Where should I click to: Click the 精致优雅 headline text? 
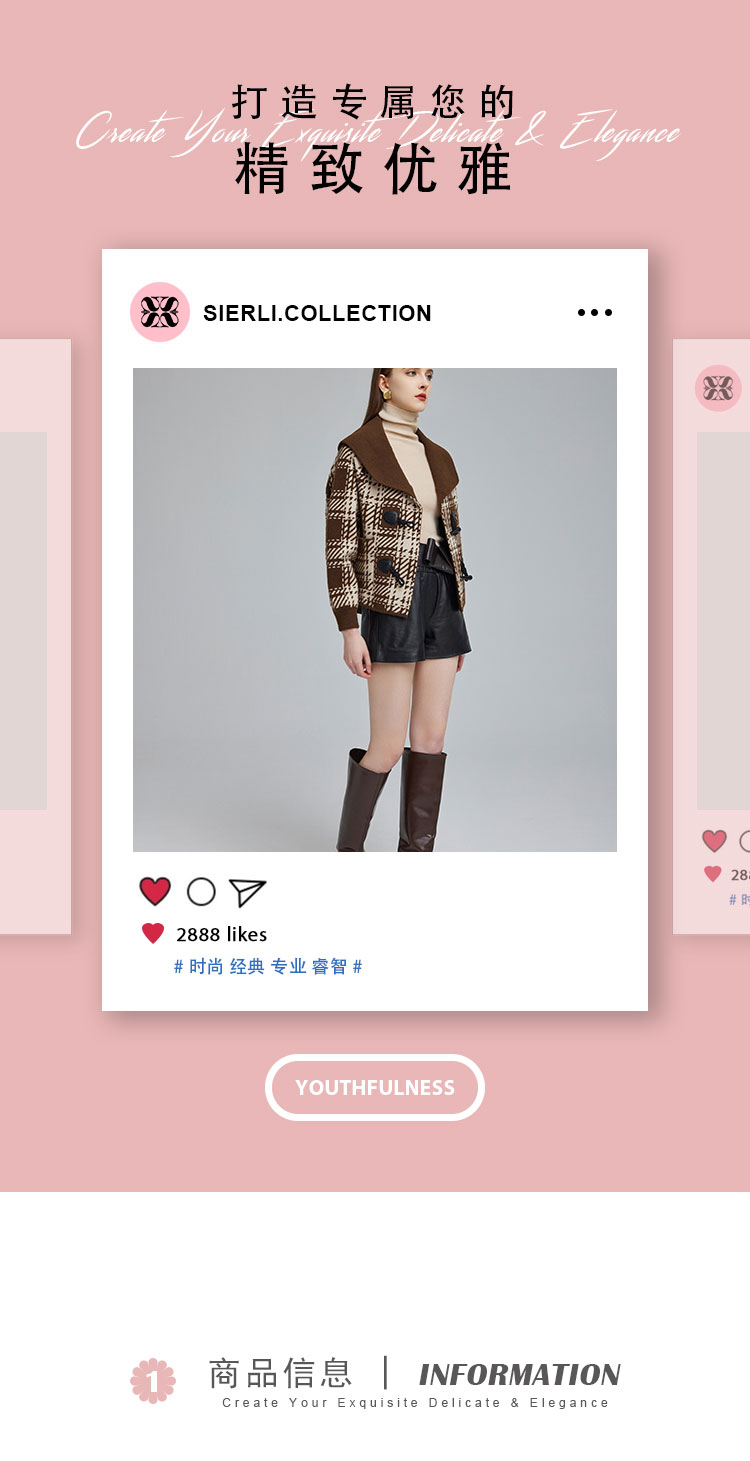pos(373,168)
